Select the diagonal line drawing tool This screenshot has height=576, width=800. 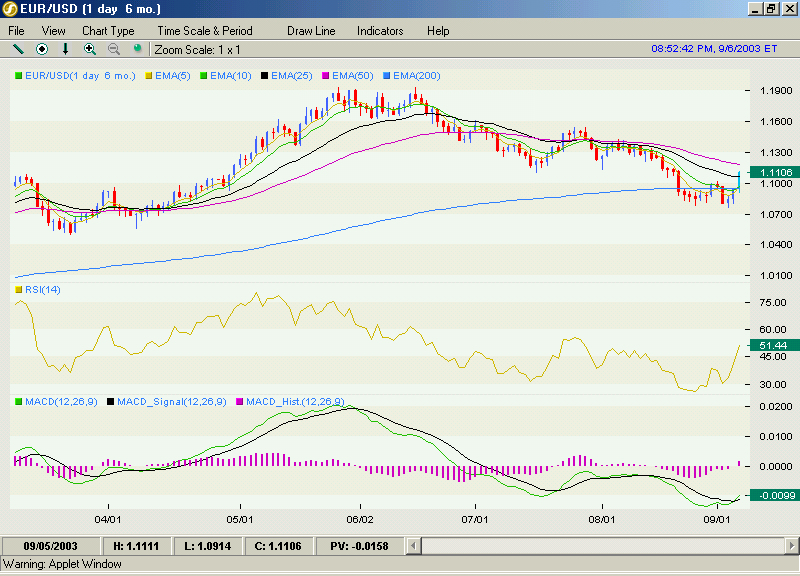pyautogui.click(x=18, y=49)
